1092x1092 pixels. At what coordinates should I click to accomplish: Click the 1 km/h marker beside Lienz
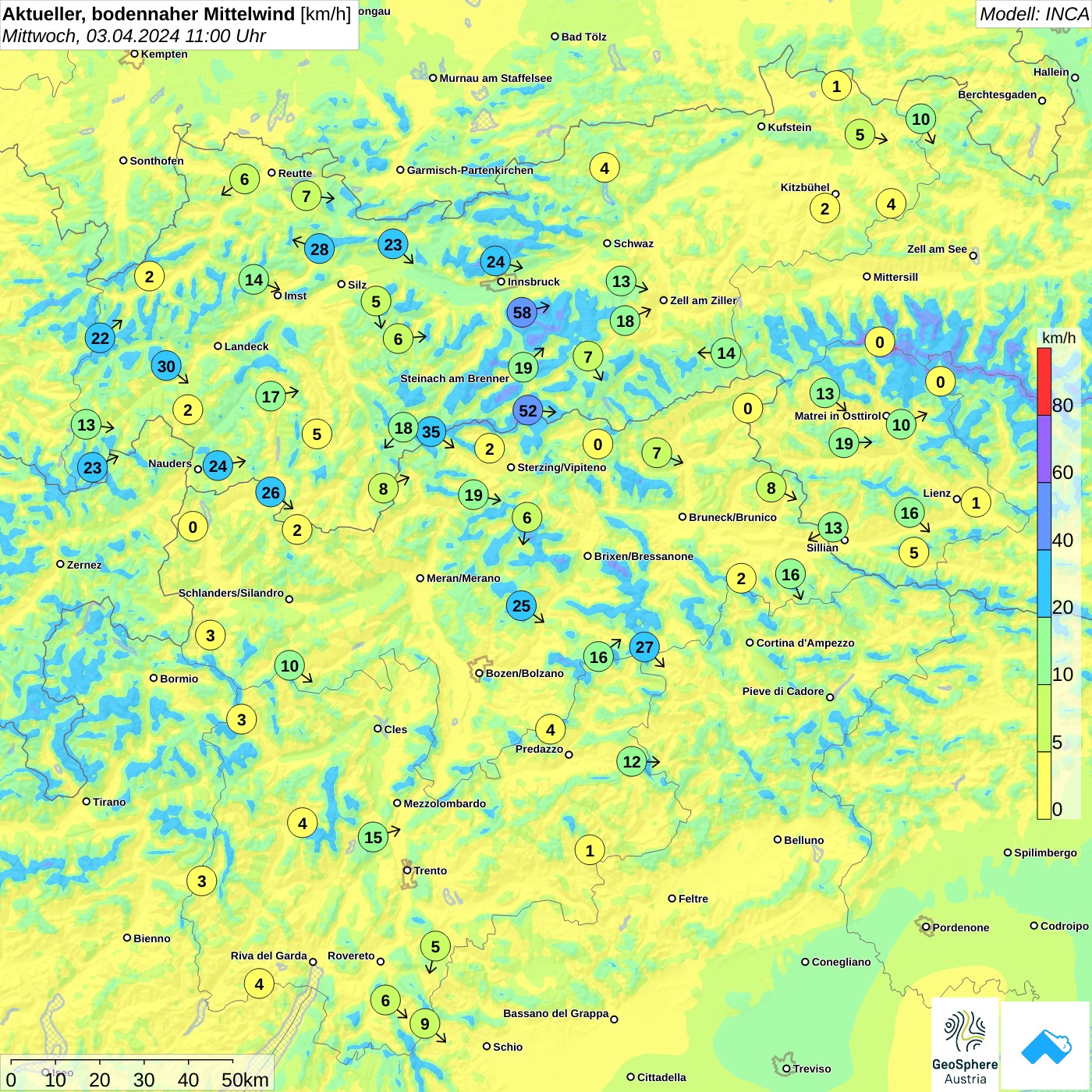pos(976,502)
